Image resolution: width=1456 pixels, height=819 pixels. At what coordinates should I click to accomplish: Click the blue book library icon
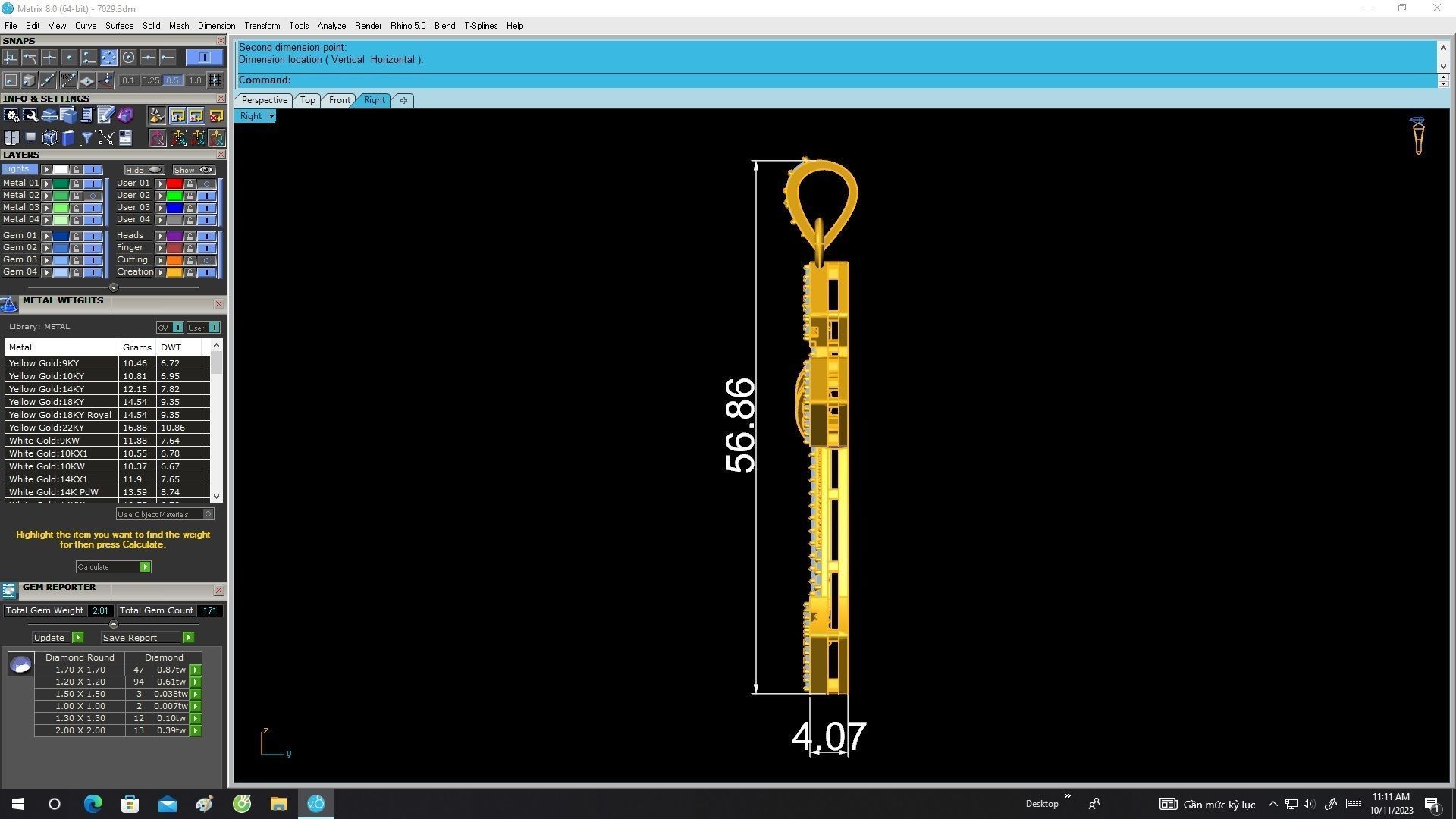click(68, 137)
